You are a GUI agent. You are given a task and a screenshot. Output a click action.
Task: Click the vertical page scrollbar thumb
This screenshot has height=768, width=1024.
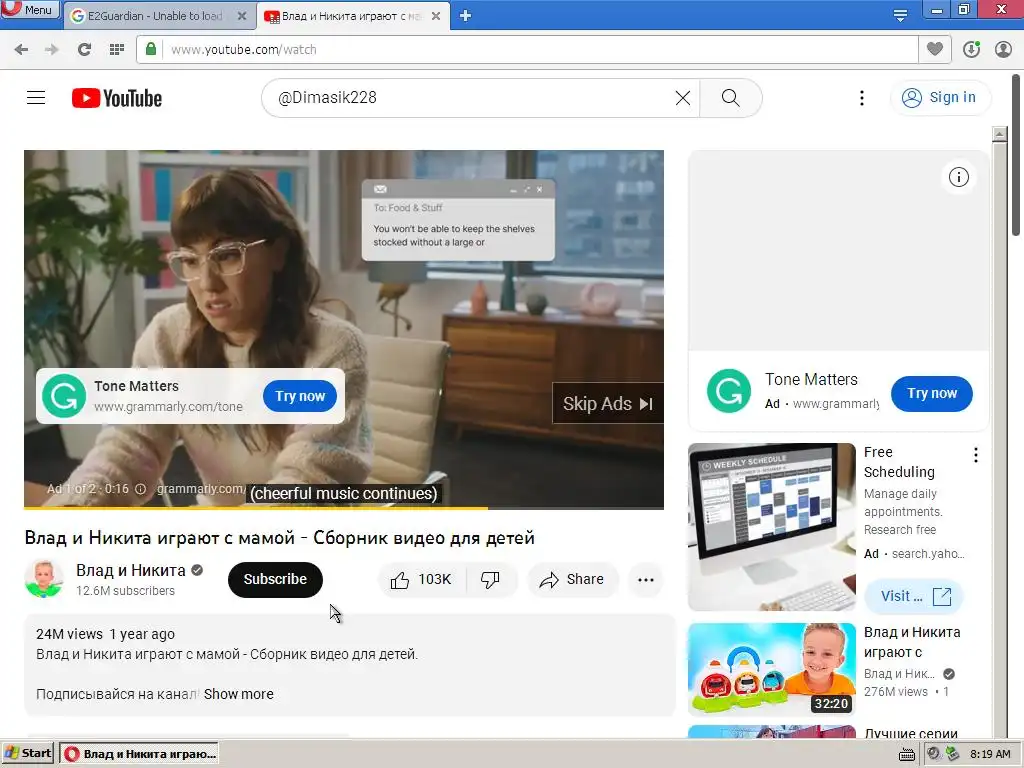pyautogui.click(x=1016, y=155)
